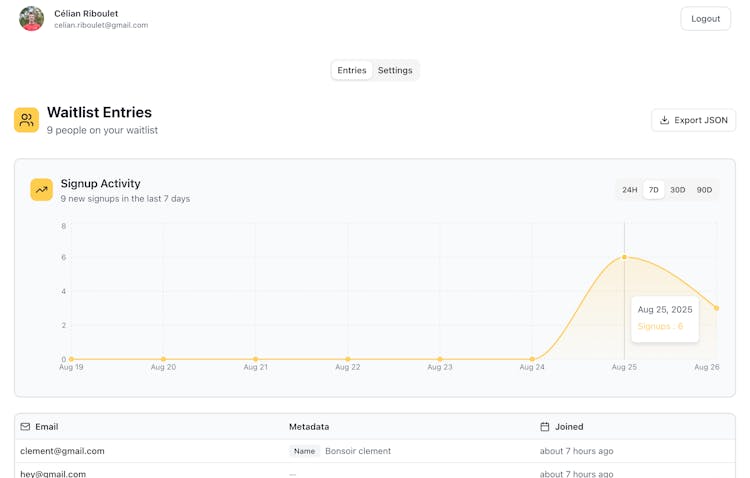This screenshot has height=478, width=750.
Task: Click the Metadata column header
Action: coord(309,427)
